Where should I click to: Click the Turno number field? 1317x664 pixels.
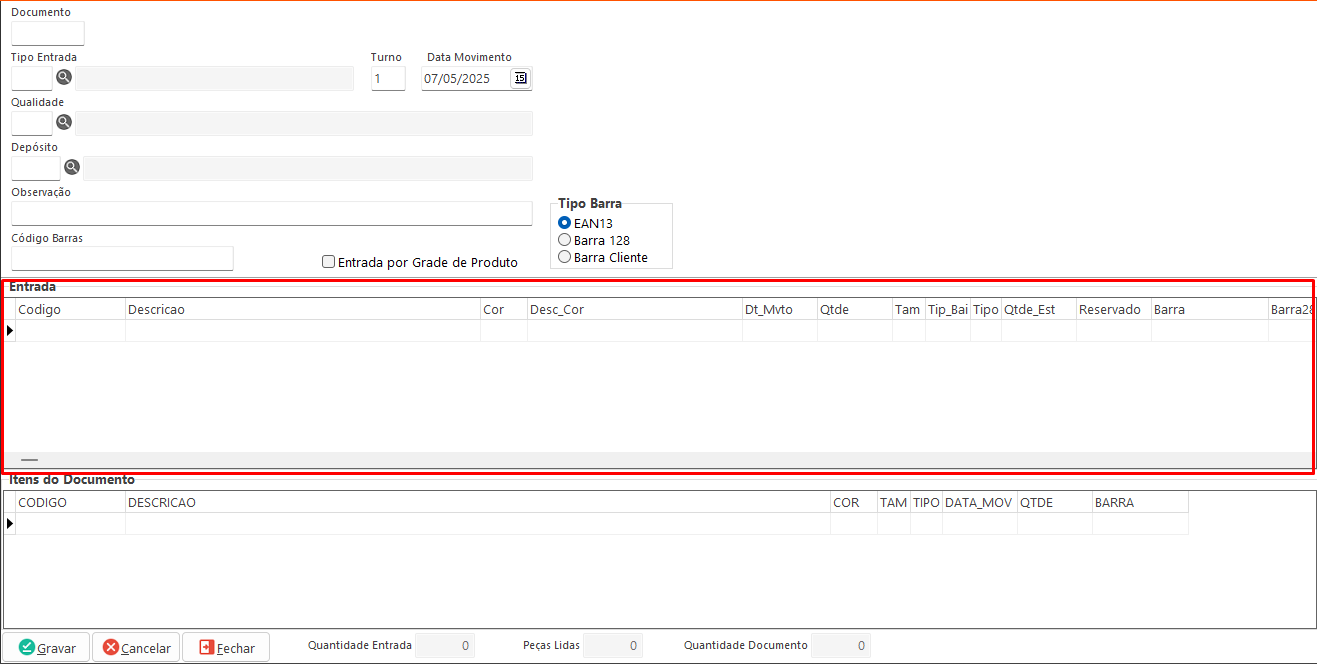click(x=388, y=78)
